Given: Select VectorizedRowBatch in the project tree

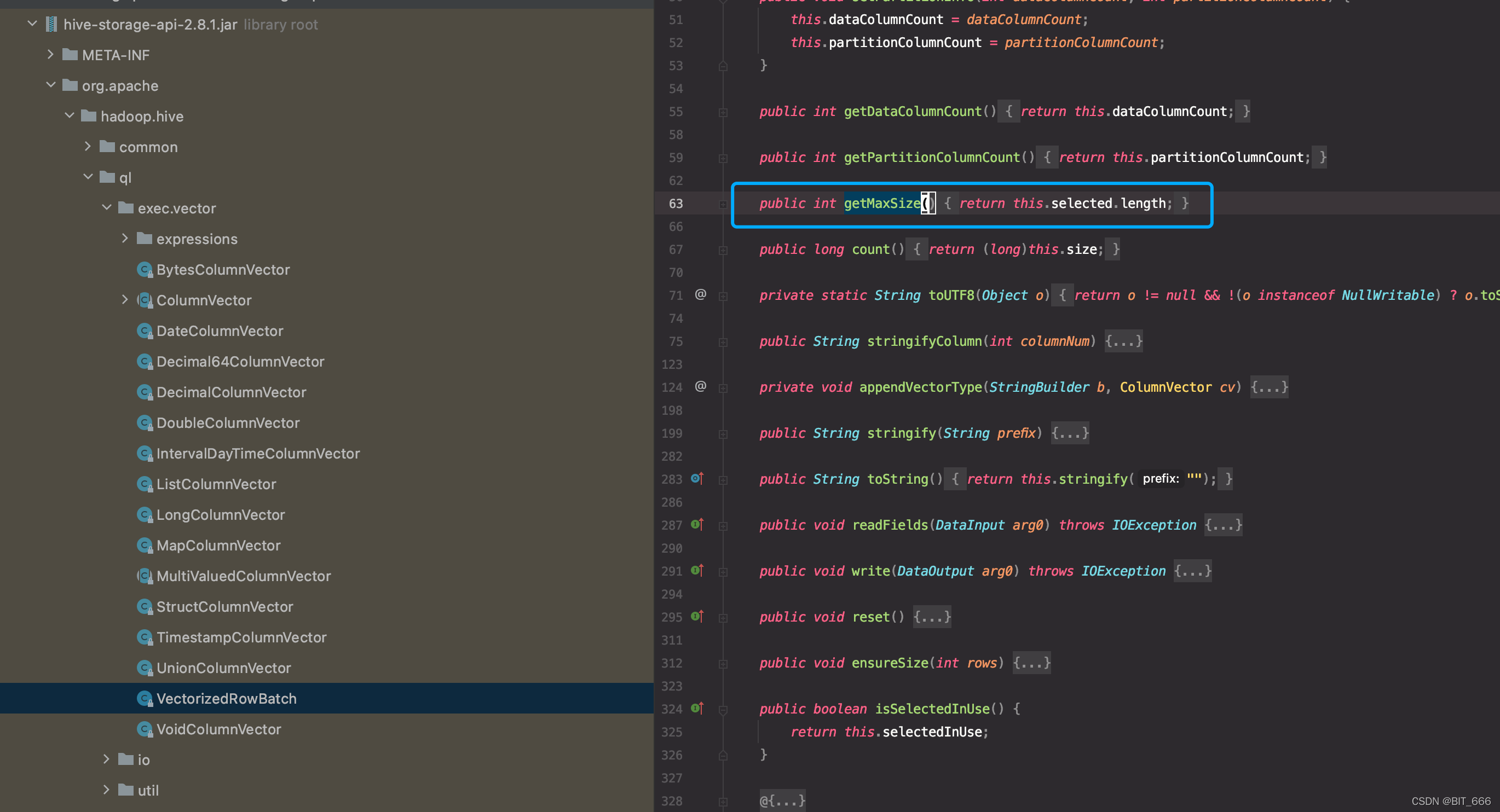Looking at the screenshot, I should (226, 698).
